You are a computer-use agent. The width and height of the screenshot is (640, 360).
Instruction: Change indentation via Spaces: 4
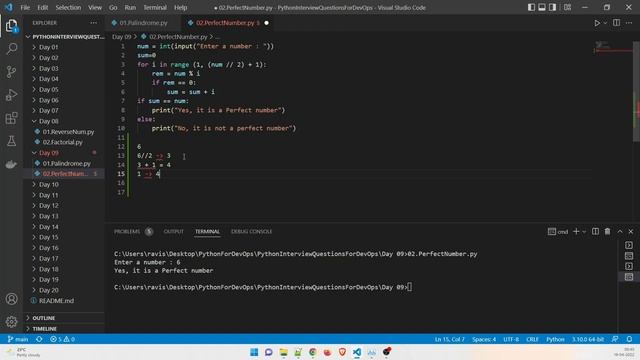[x=484, y=339]
